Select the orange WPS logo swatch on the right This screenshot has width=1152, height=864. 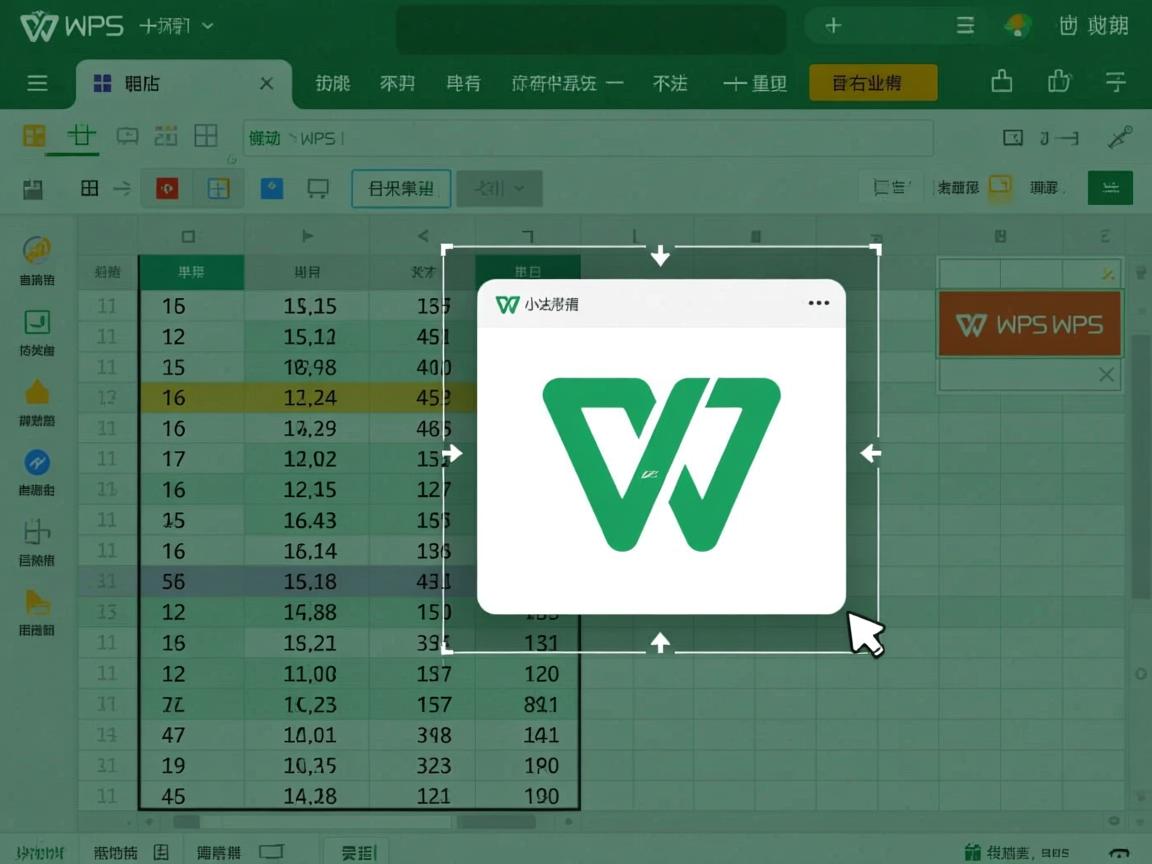1029,325
